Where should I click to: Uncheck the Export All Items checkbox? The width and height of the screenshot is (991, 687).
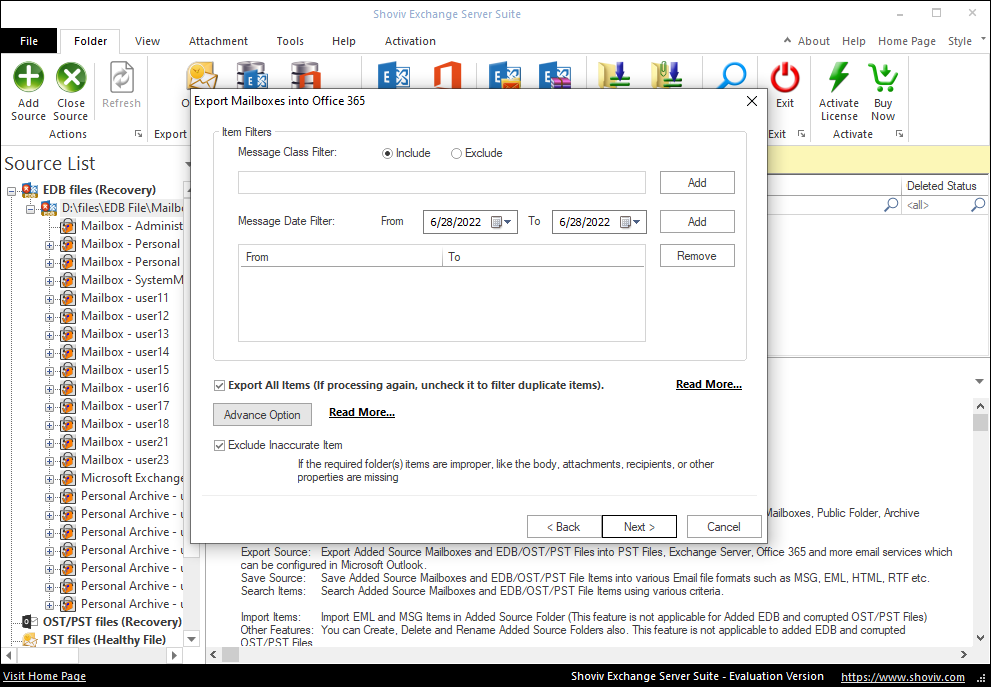coord(219,386)
